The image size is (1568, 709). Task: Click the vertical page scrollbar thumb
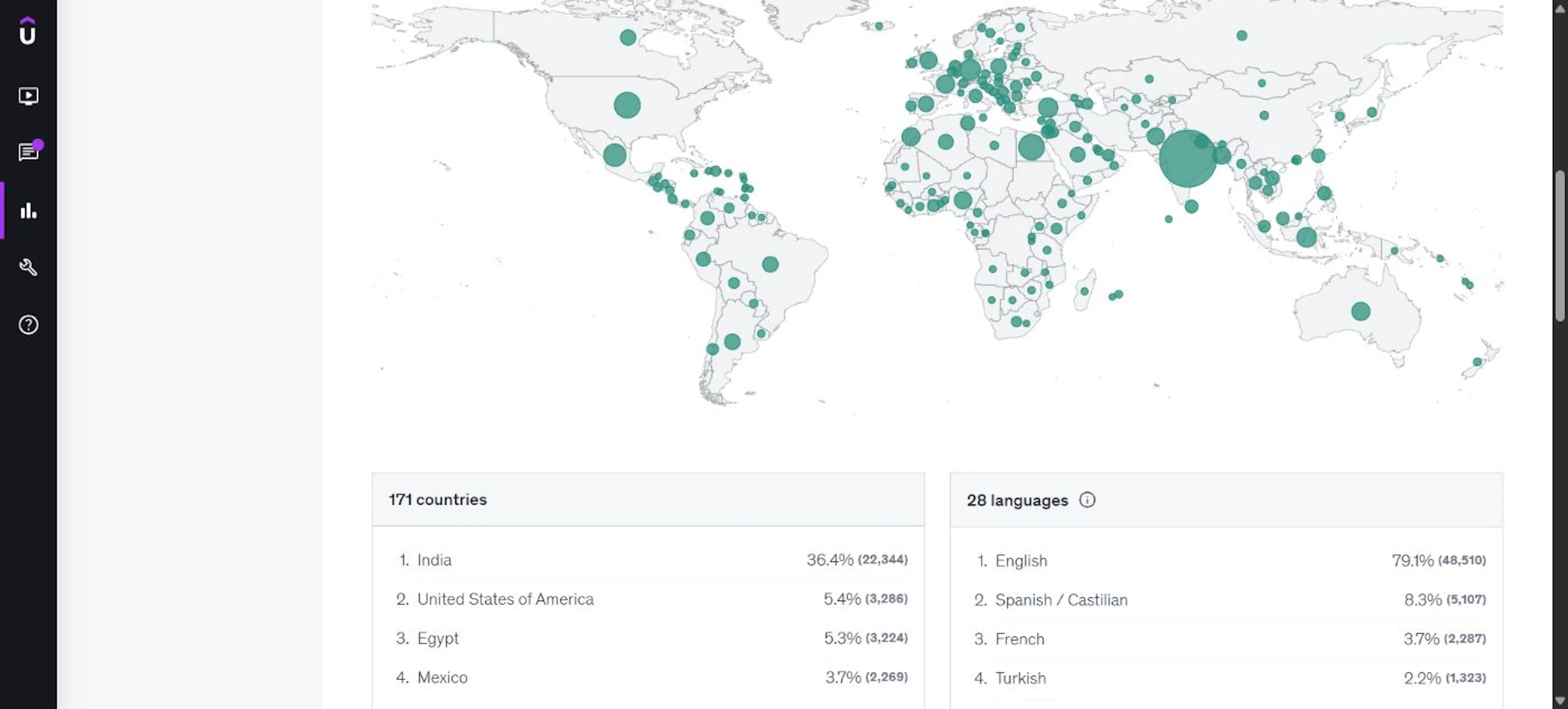click(x=1559, y=245)
